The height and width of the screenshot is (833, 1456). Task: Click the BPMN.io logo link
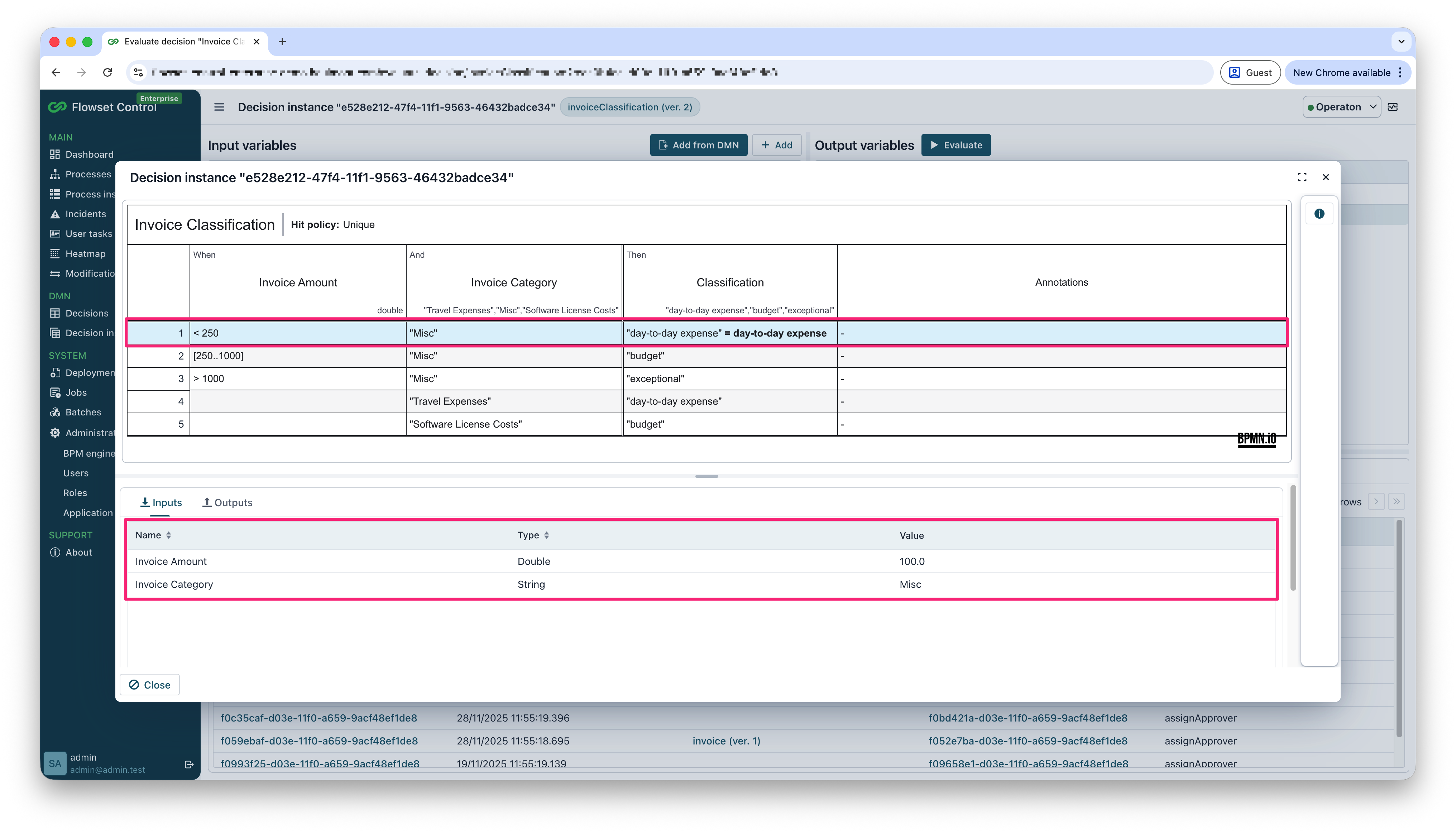pos(1256,439)
